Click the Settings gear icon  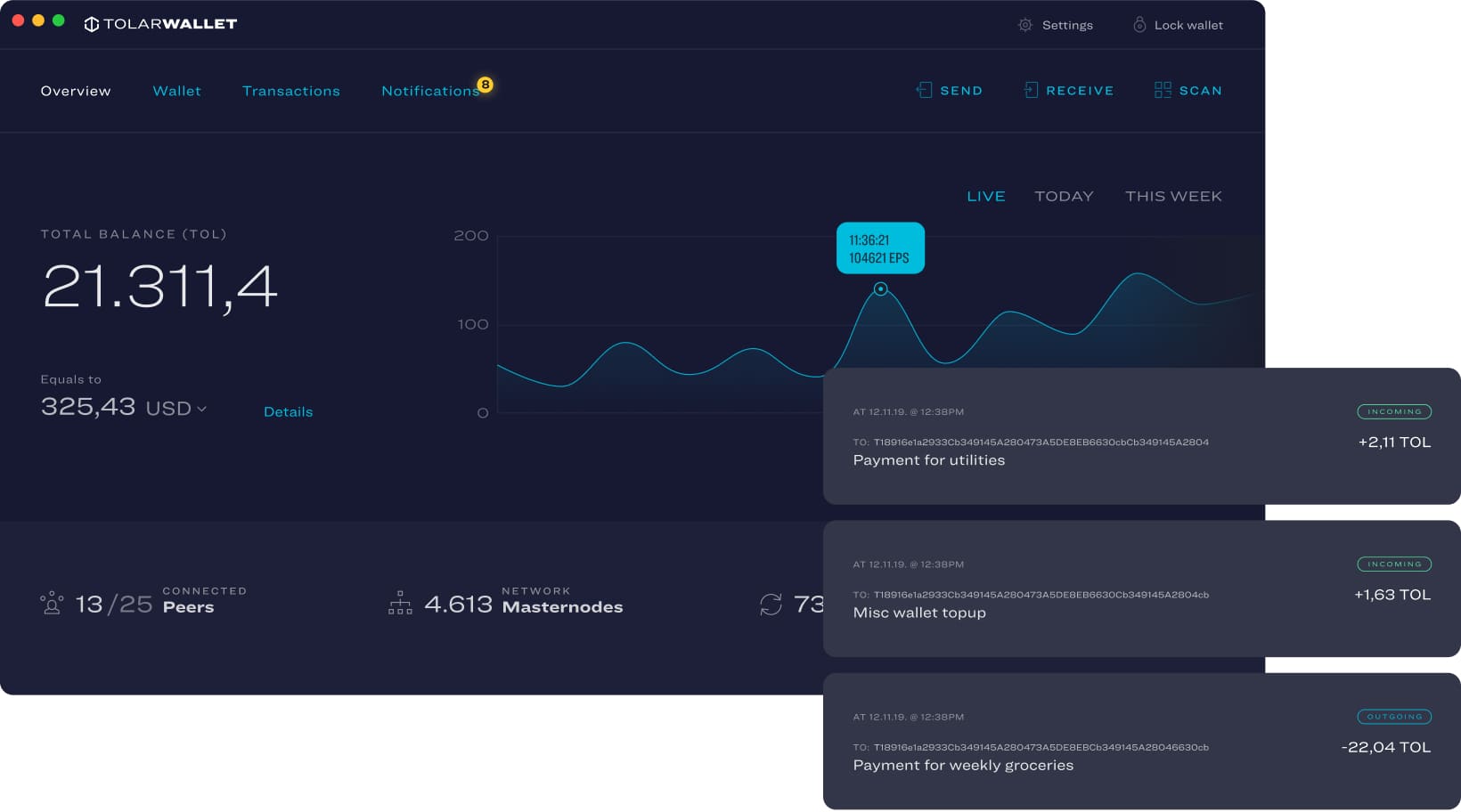click(x=1024, y=25)
